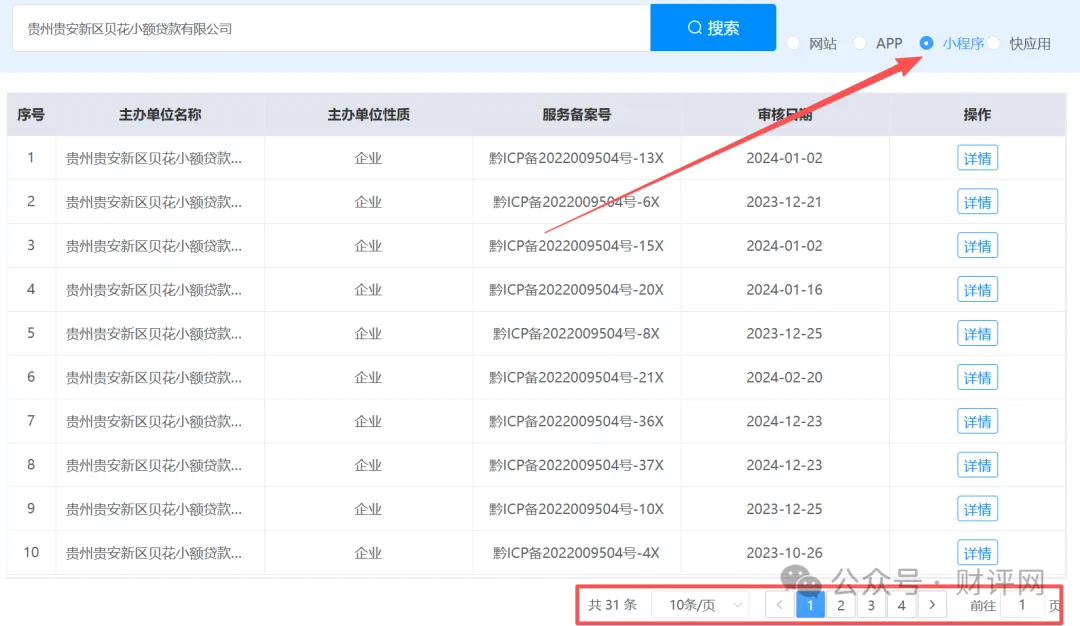
Task: Open 详情 for record 黔ICP备2022009504号-21X
Action: (977, 377)
